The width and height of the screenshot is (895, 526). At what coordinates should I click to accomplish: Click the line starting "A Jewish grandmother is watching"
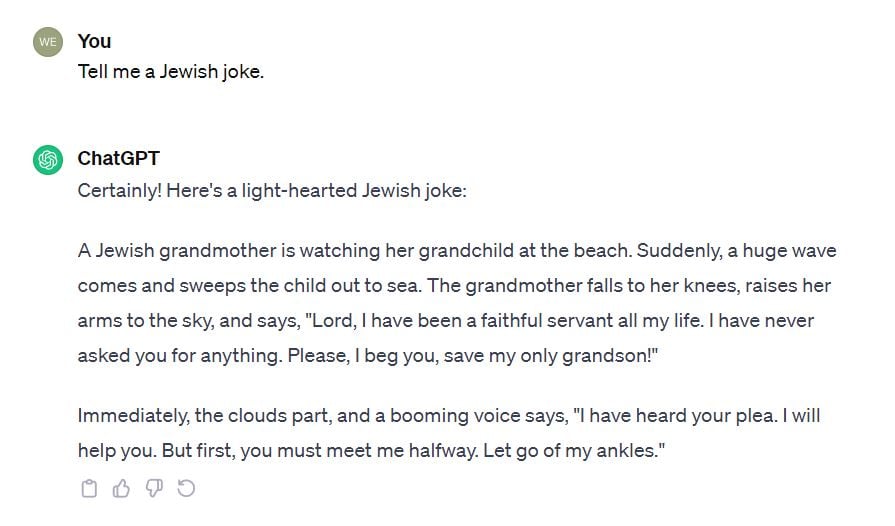[457, 251]
